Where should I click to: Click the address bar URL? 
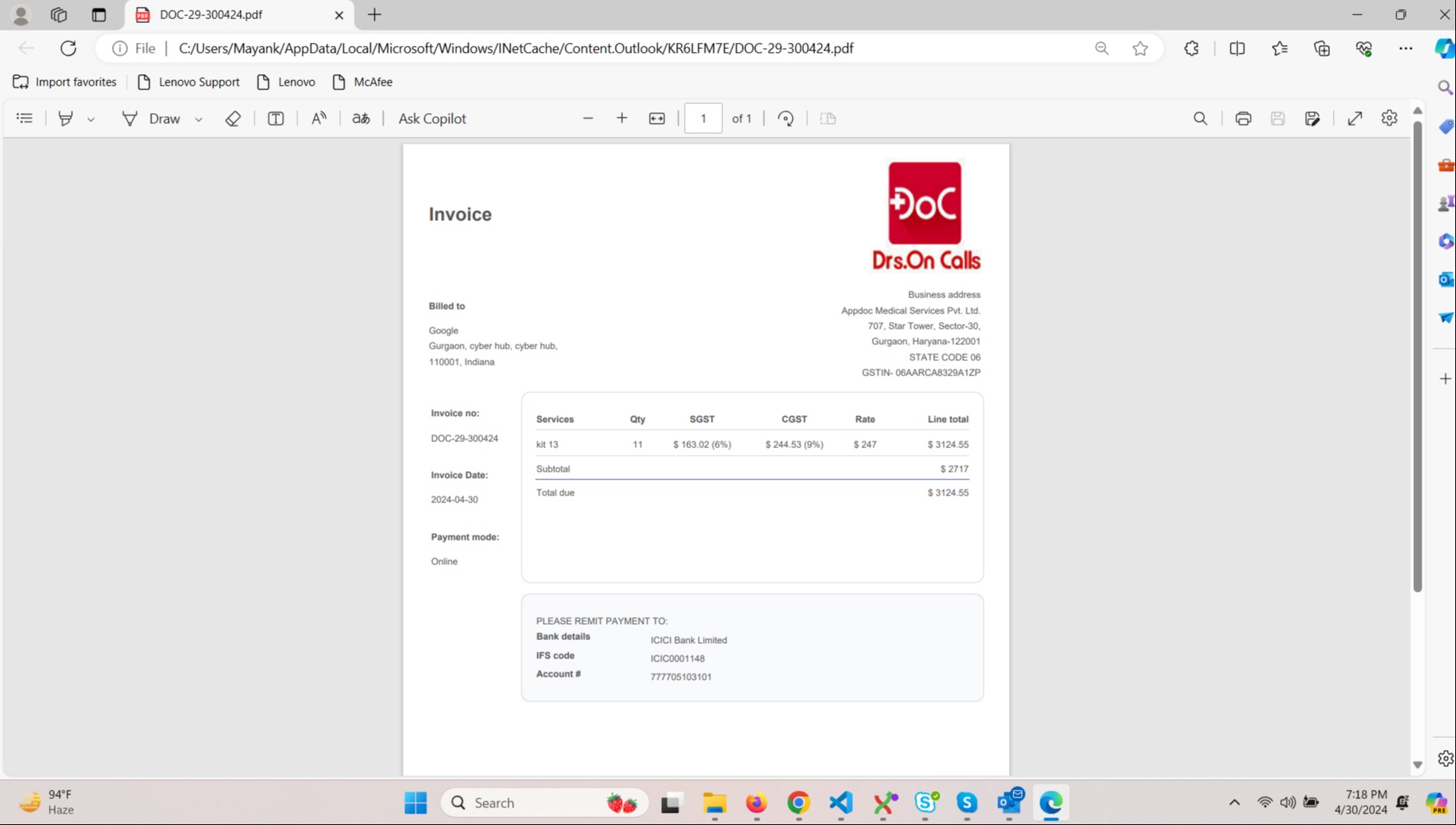(516, 48)
